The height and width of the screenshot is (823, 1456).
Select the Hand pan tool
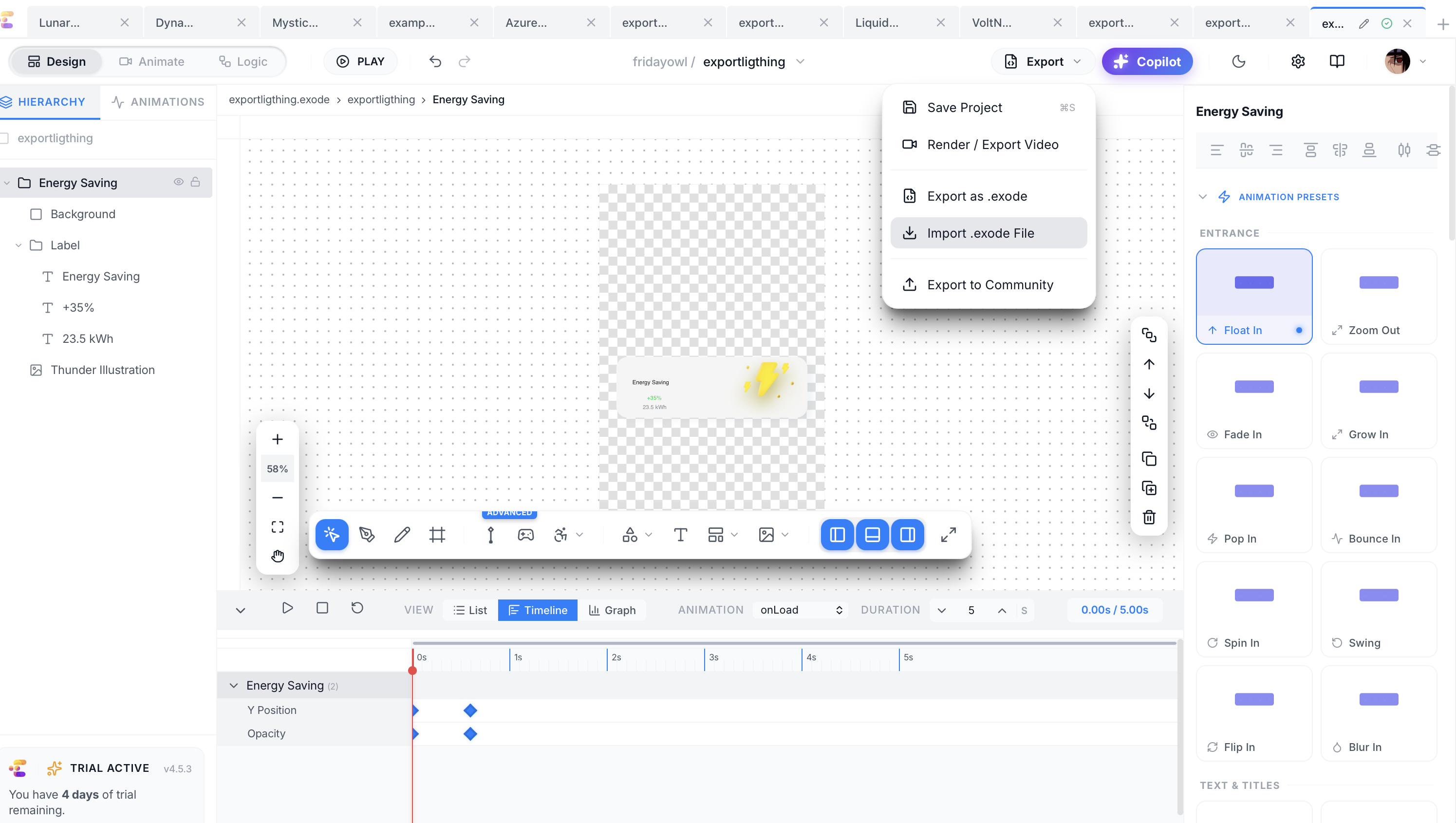[x=277, y=556]
